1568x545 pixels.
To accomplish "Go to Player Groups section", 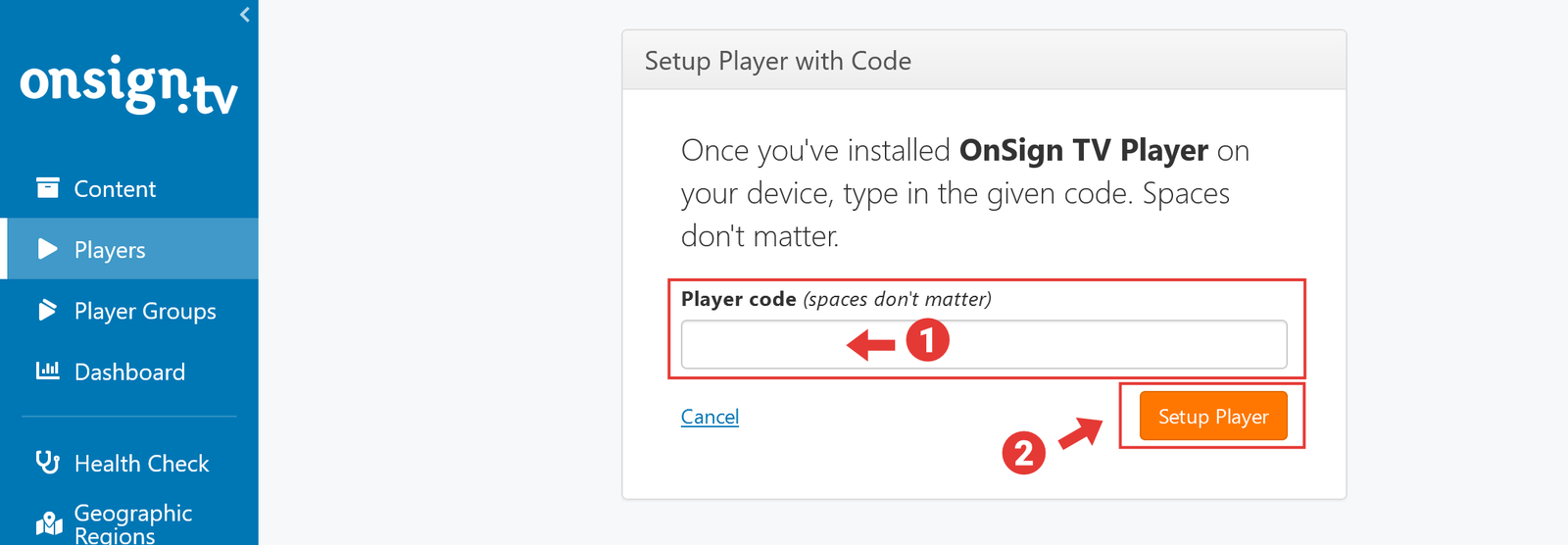I will pyautogui.click(x=145, y=311).
